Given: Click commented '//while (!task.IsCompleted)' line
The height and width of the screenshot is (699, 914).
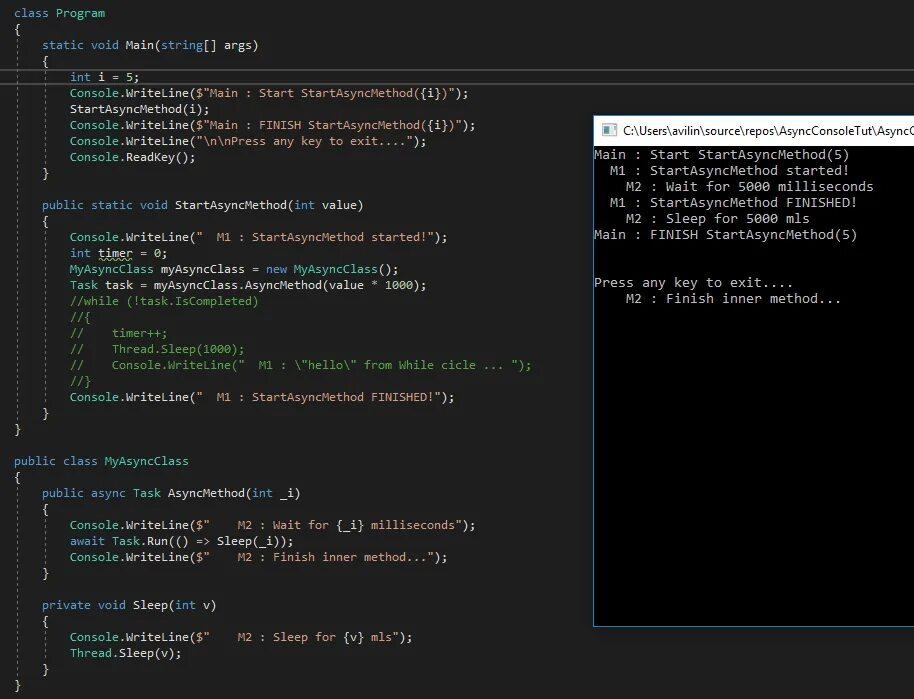Looking at the screenshot, I should (x=164, y=301).
